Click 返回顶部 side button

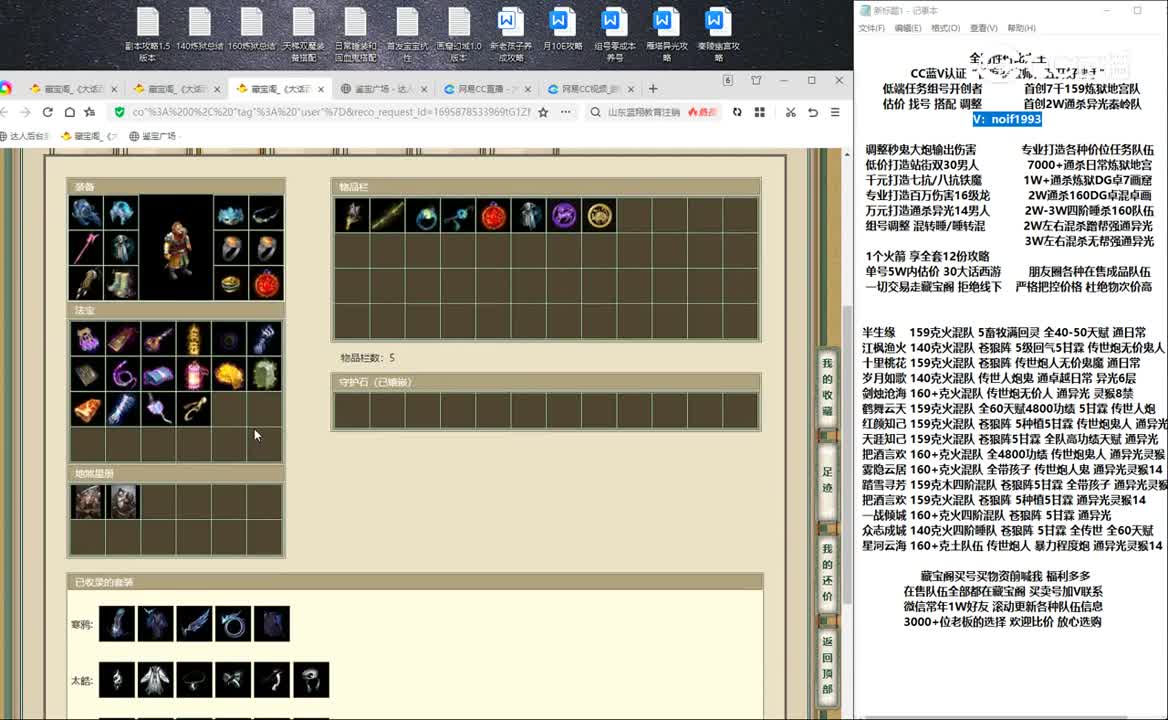(827, 665)
